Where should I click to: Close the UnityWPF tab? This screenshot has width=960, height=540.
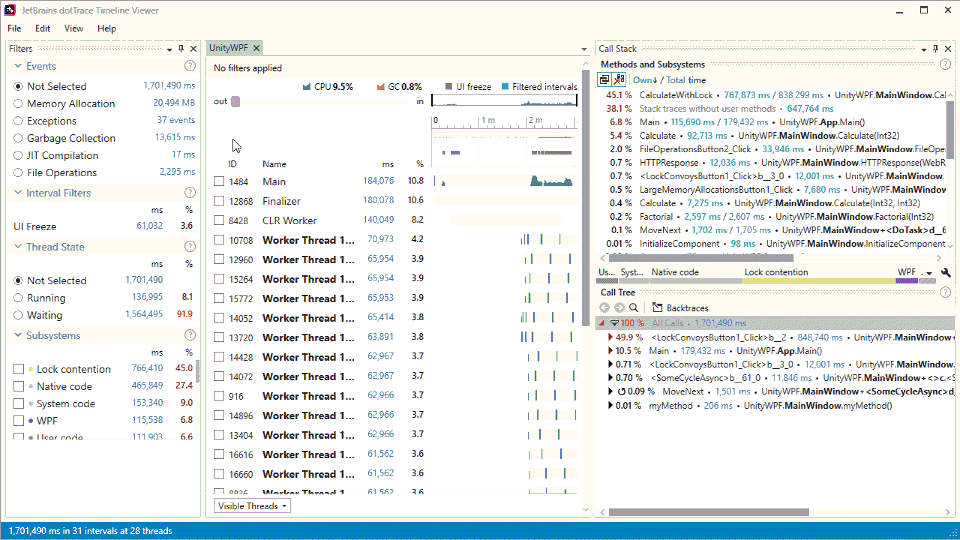point(256,48)
